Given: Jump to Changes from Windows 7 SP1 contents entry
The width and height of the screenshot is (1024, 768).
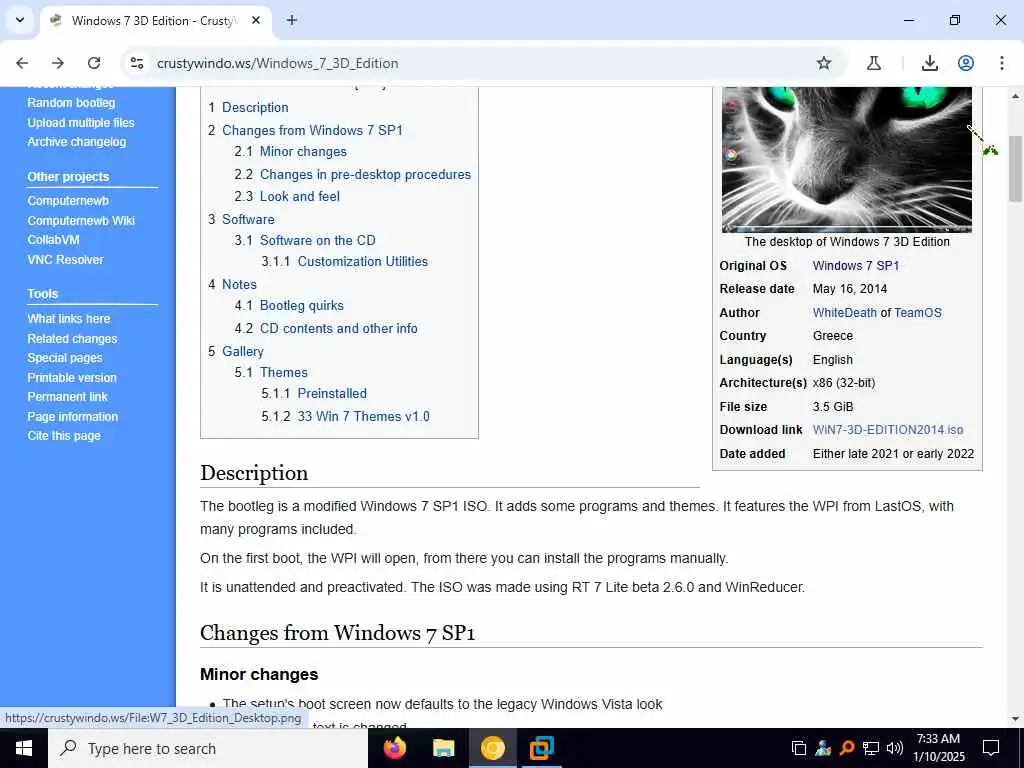Looking at the screenshot, I should 306,130.
